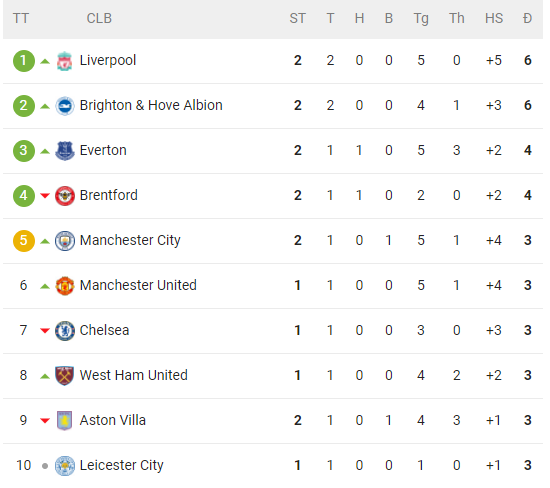Click the Aston Villa crest
Viewport: 550px width, 488px height.
pyautogui.click(x=65, y=421)
